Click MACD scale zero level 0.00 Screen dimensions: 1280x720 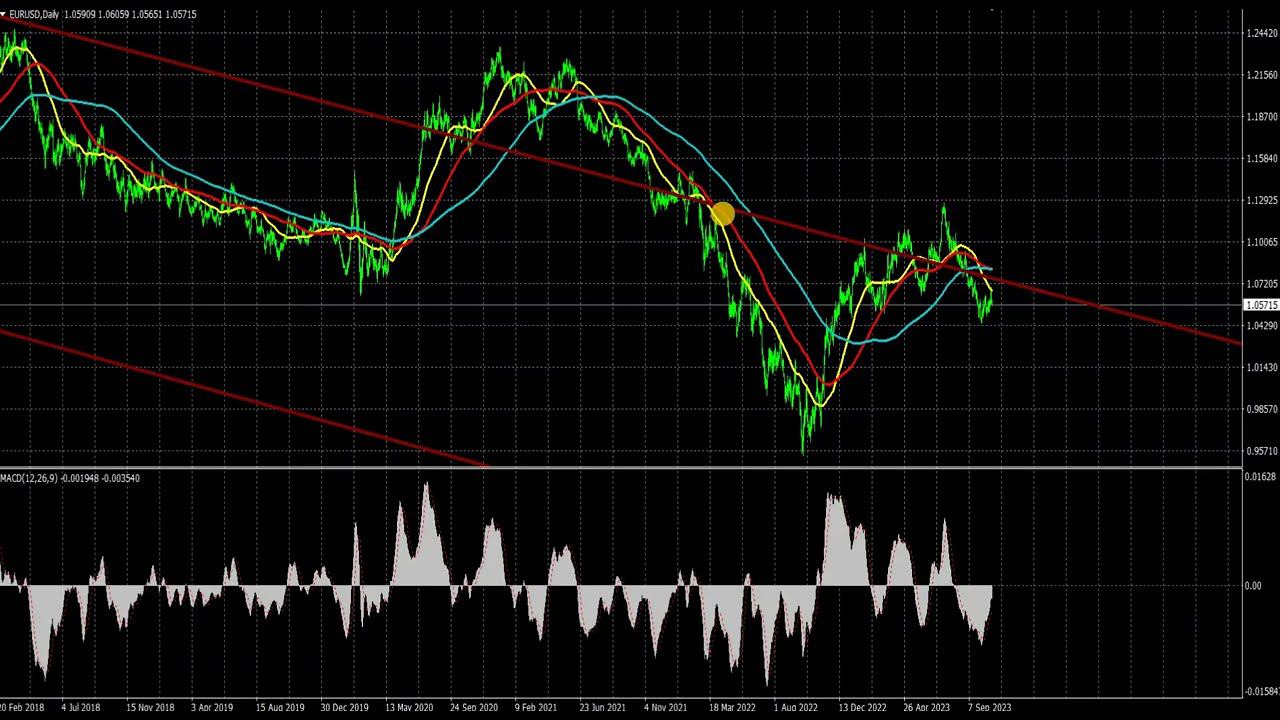pyautogui.click(x=1254, y=586)
